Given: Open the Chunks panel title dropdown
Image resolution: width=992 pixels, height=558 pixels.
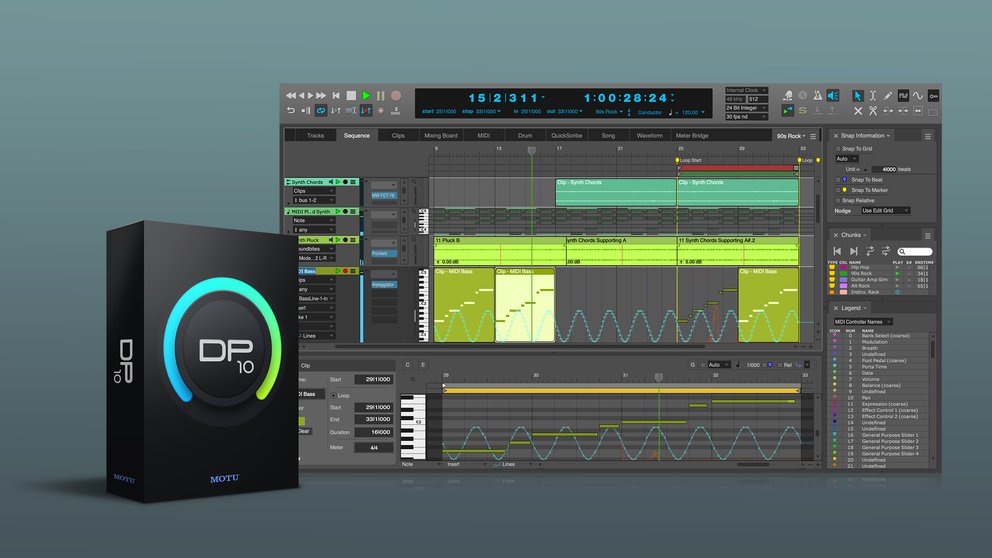Looking at the screenshot, I should pos(853,235).
